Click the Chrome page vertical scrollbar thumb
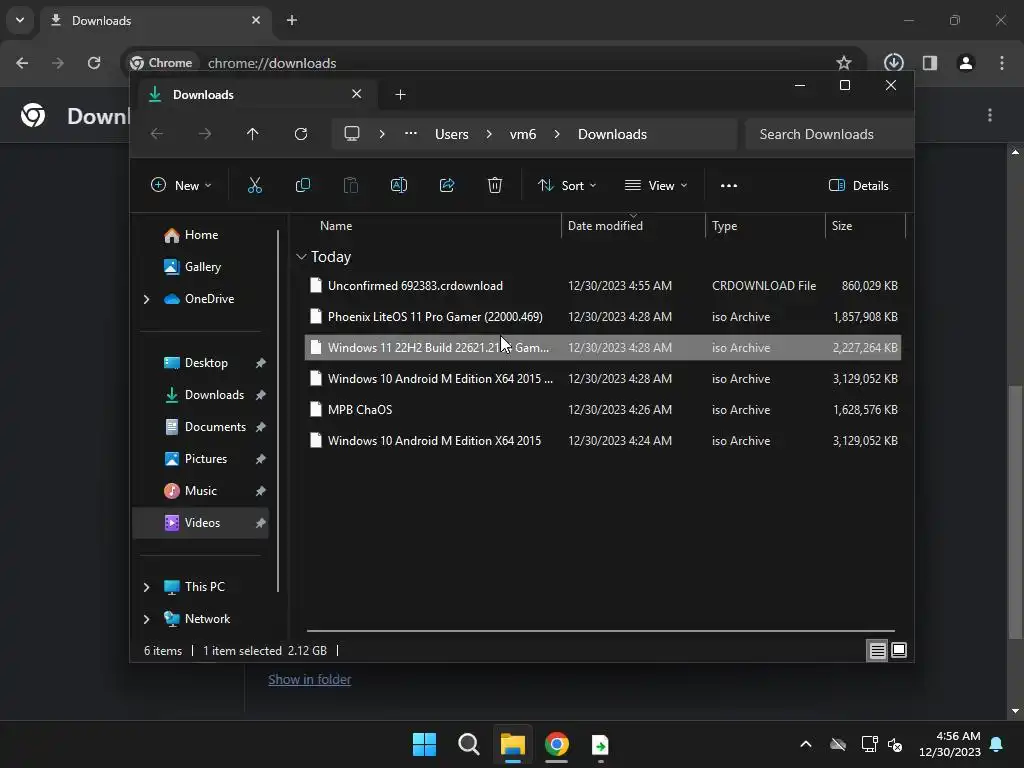 coord(1015,513)
